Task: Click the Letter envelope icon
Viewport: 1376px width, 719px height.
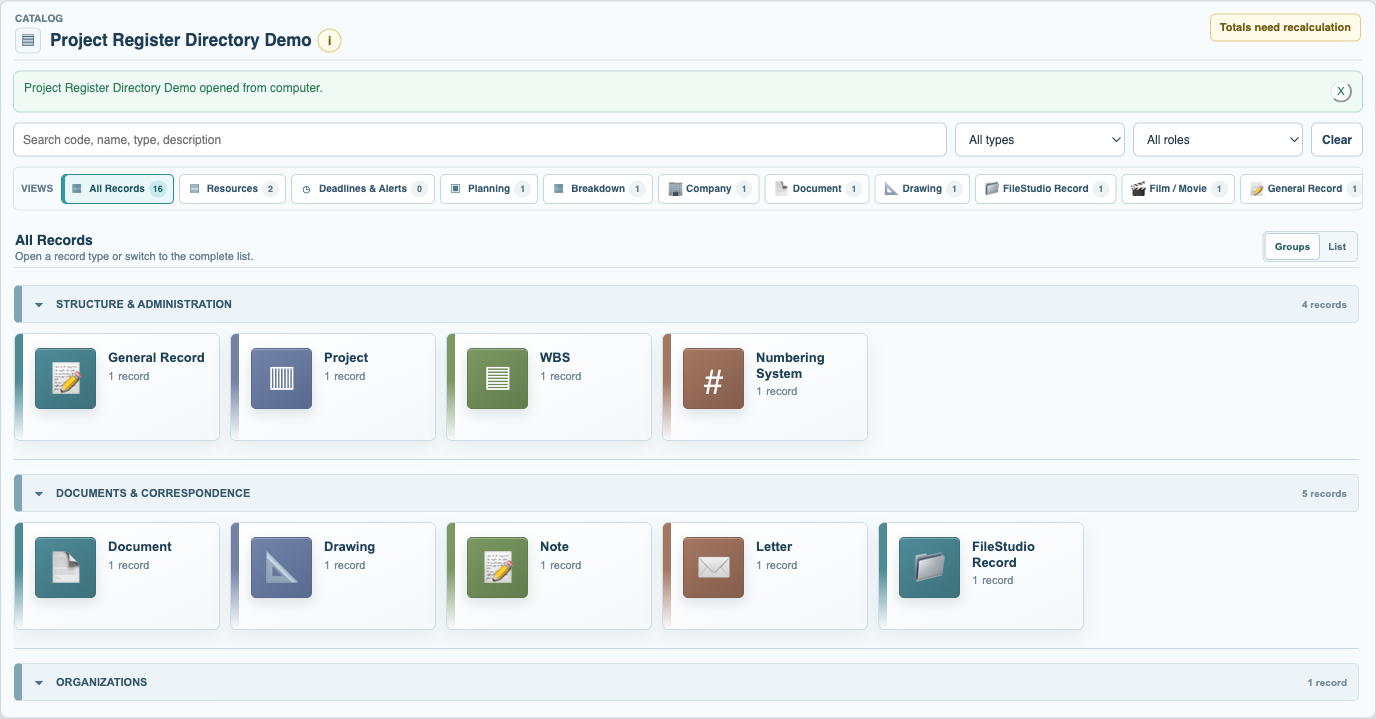Action: (713, 568)
